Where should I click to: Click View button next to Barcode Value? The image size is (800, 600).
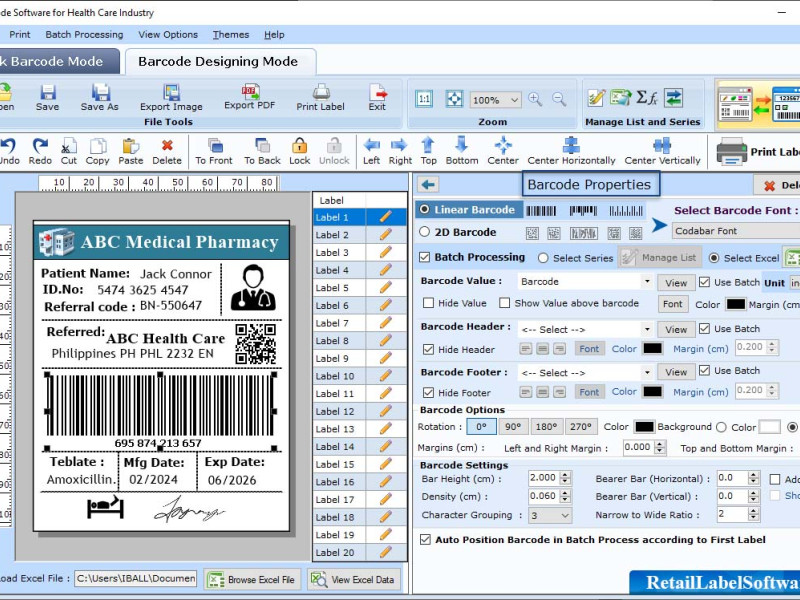click(676, 283)
